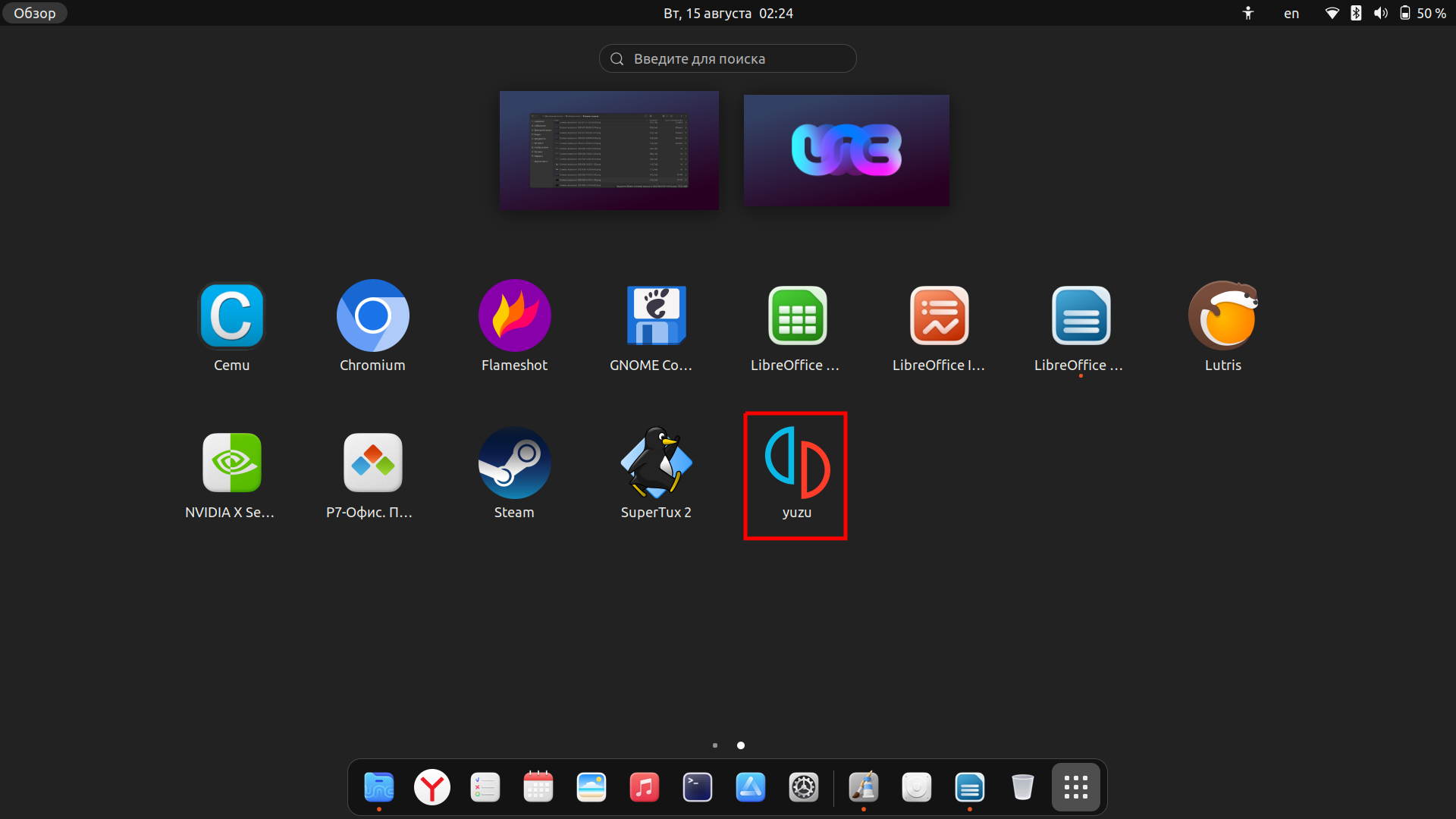Switch to the first workspace thumbnail
1456x819 pixels.
coord(609,150)
